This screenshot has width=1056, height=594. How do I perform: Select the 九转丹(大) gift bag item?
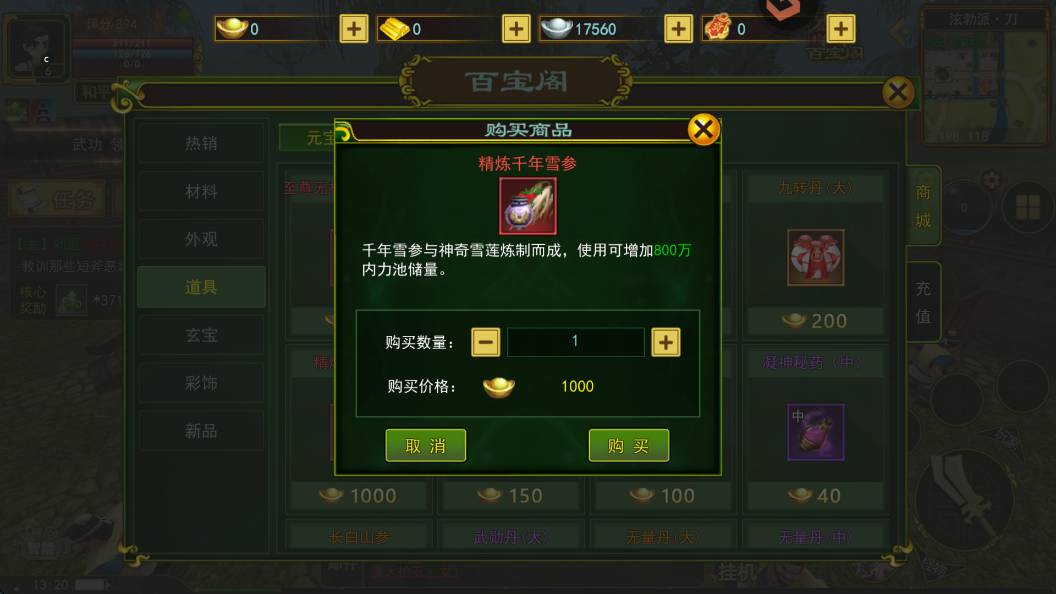pyautogui.click(x=815, y=257)
